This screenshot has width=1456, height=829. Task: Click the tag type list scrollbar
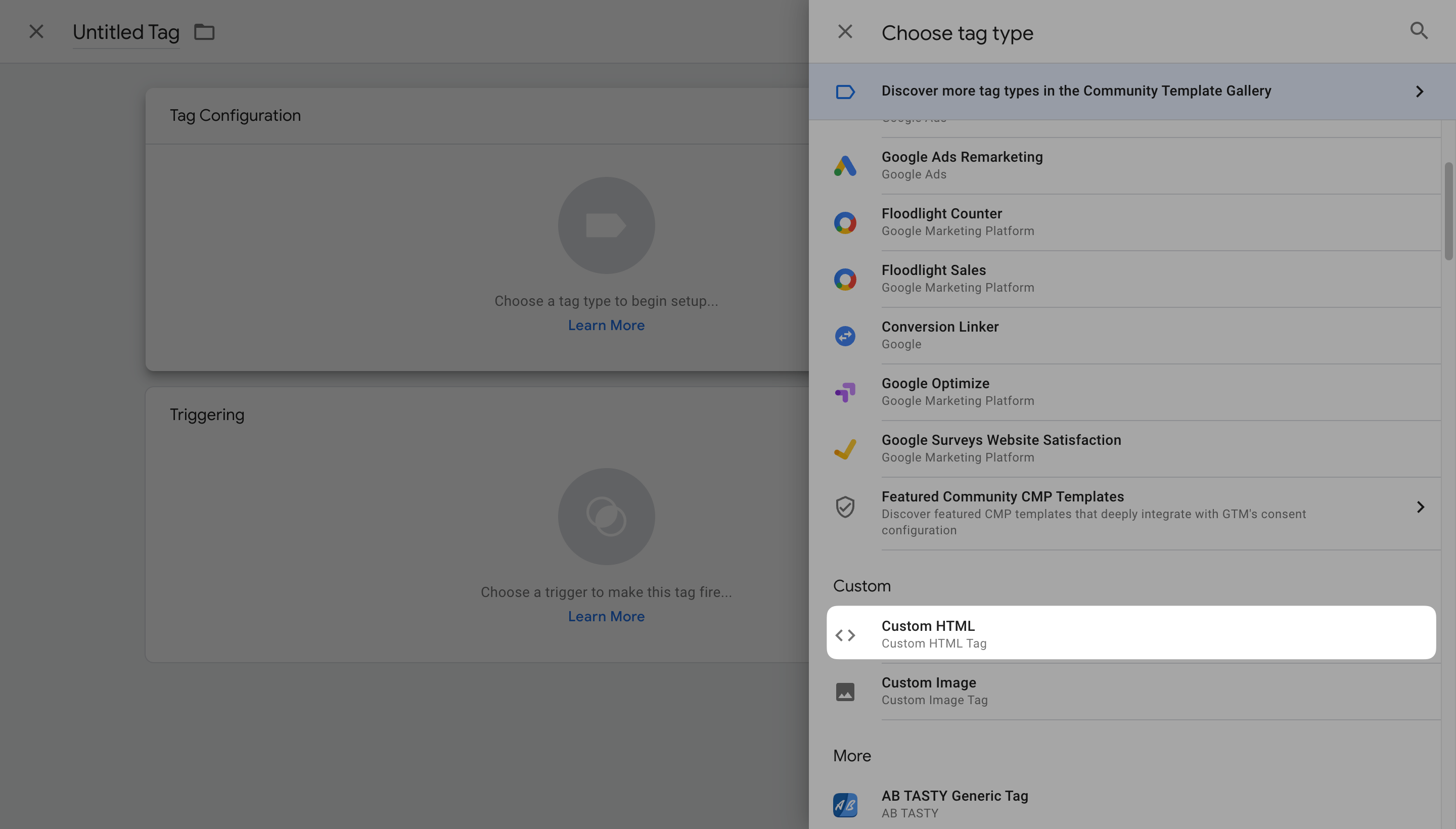1448,211
